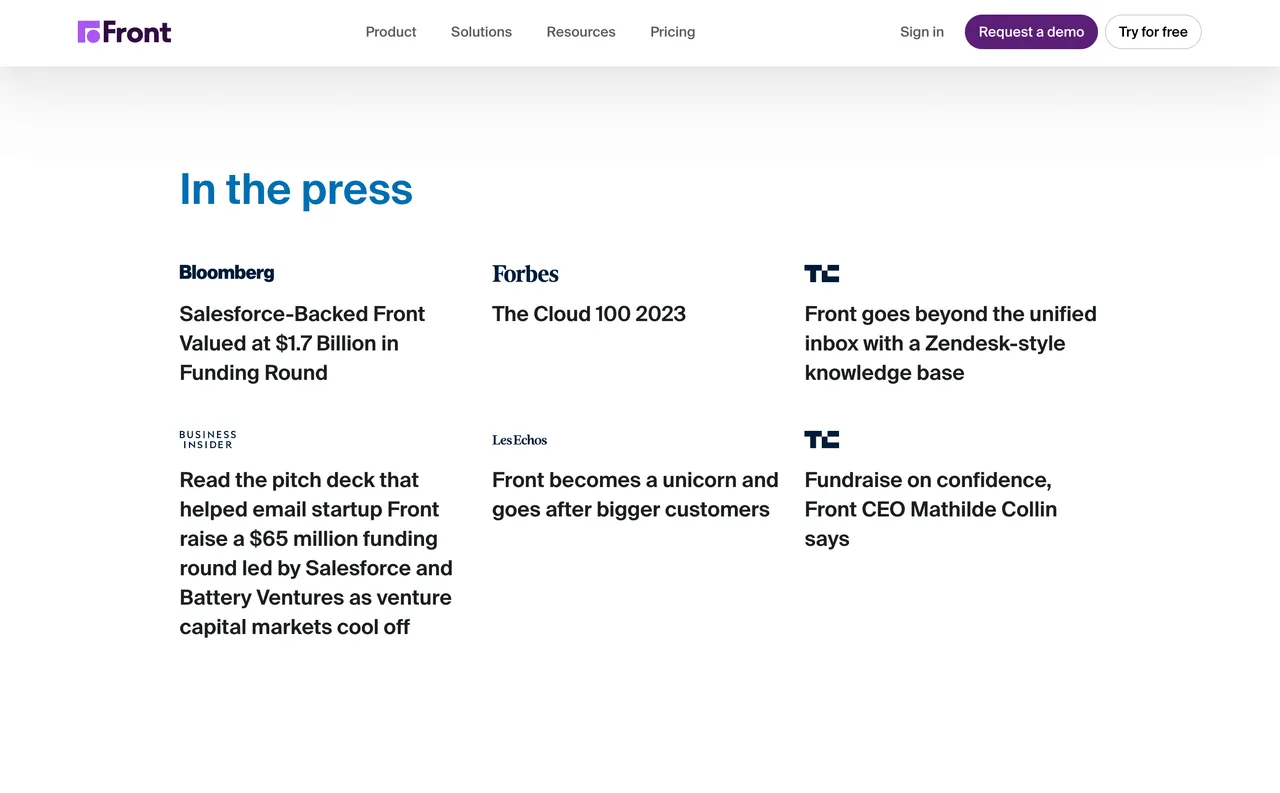The image size is (1280, 793).
Task: Go to the Pricing page
Action: click(672, 32)
